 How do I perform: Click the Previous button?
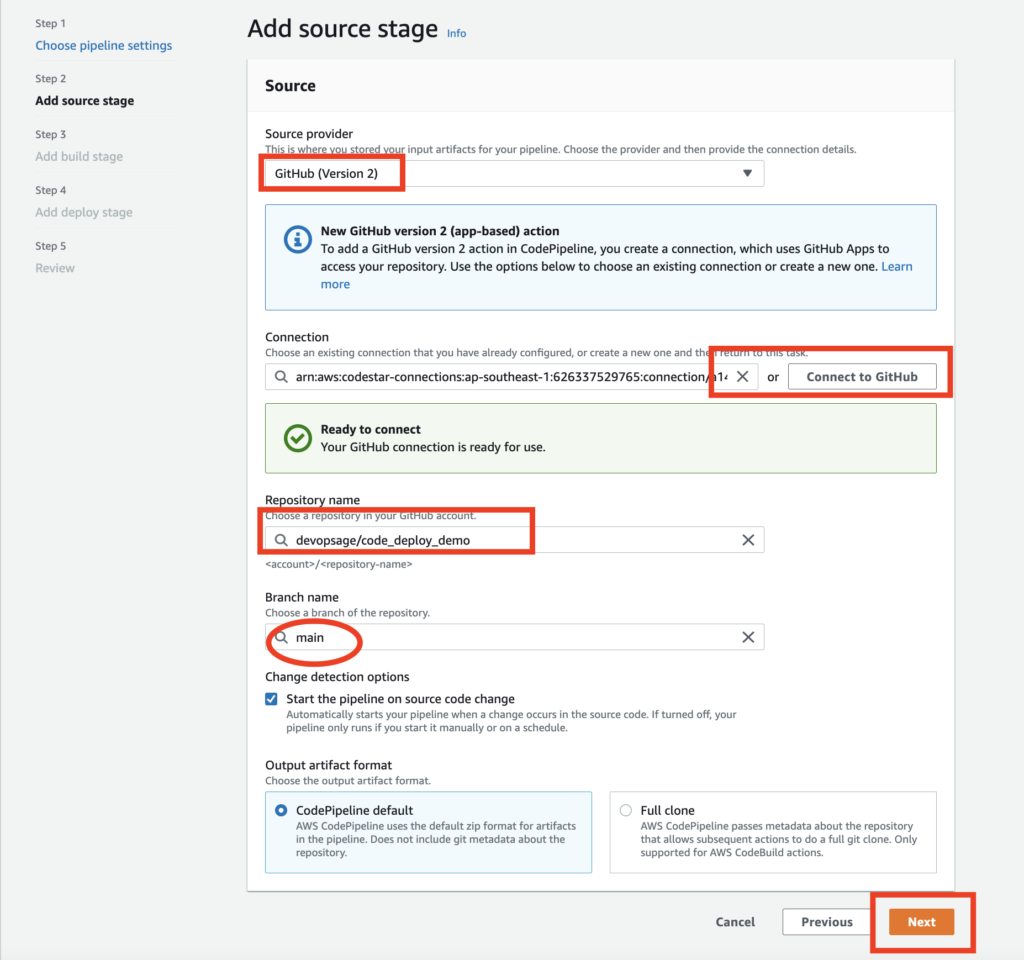[x=827, y=922]
